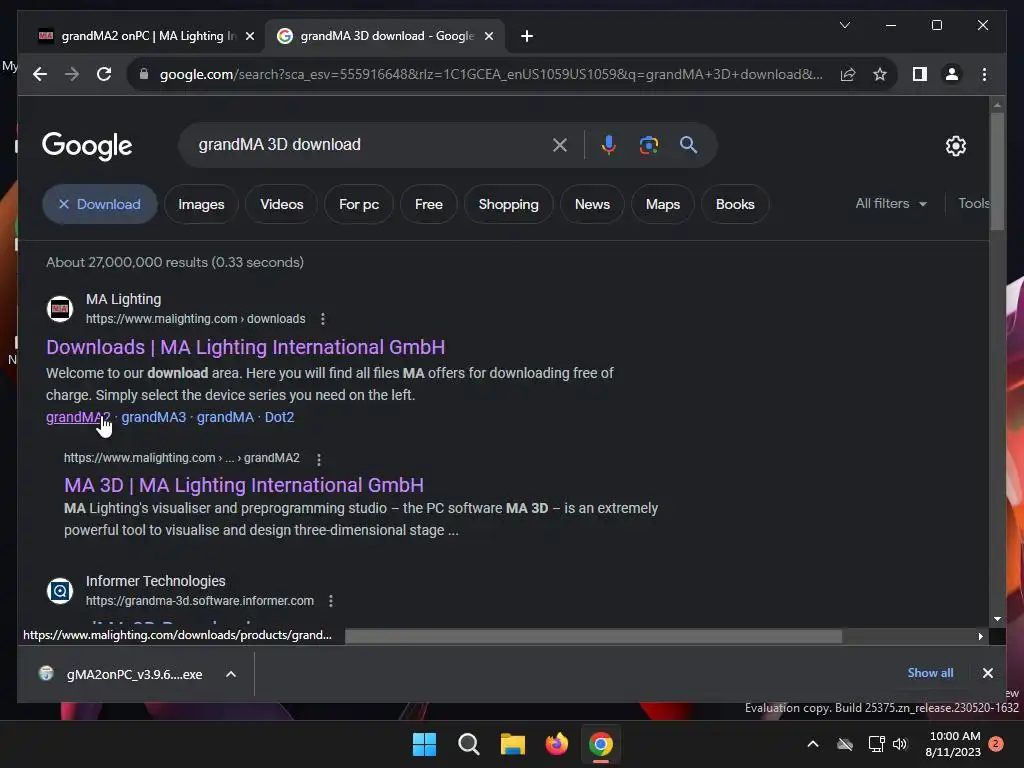Show hidden system tray icons

812,744
